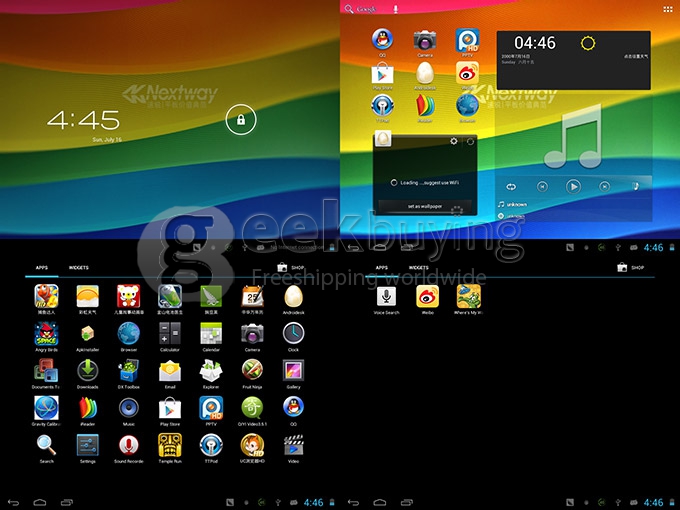Launch the Calculator app

click(x=170, y=333)
